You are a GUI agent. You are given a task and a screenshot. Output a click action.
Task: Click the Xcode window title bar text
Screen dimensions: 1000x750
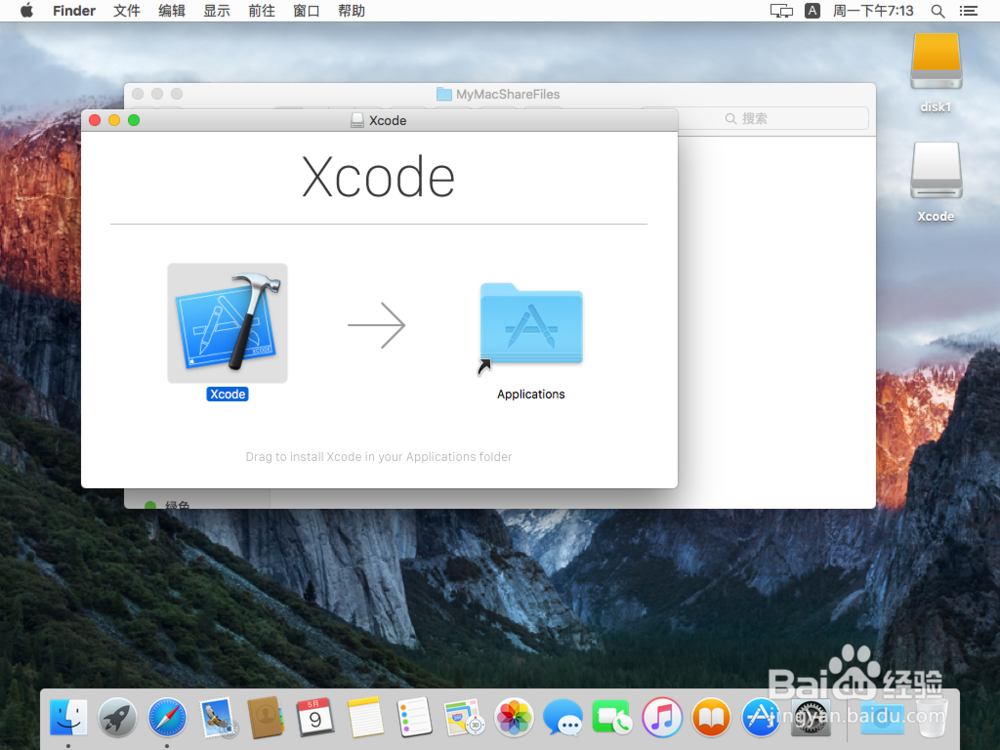[388, 121]
